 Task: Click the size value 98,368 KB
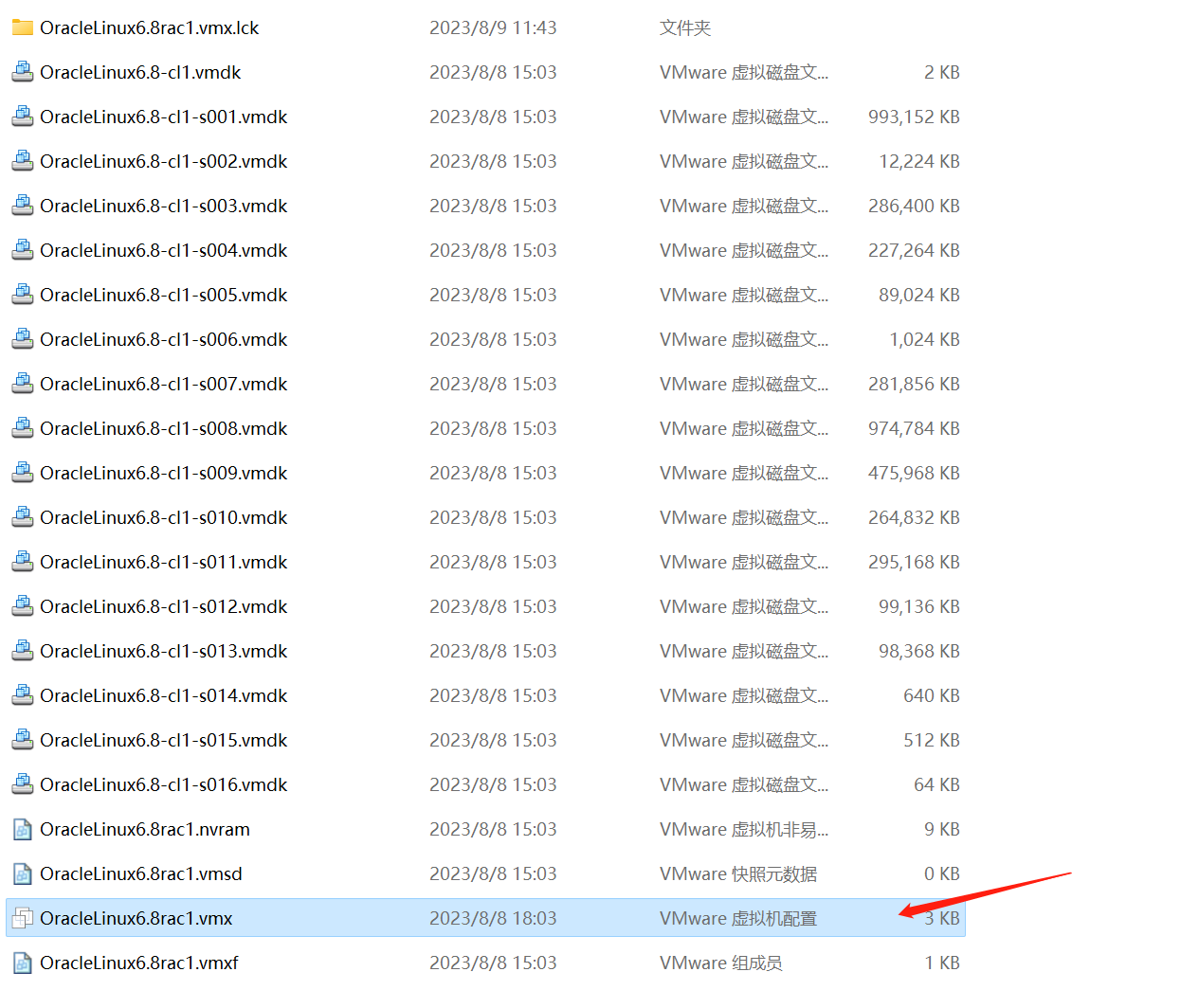919,651
